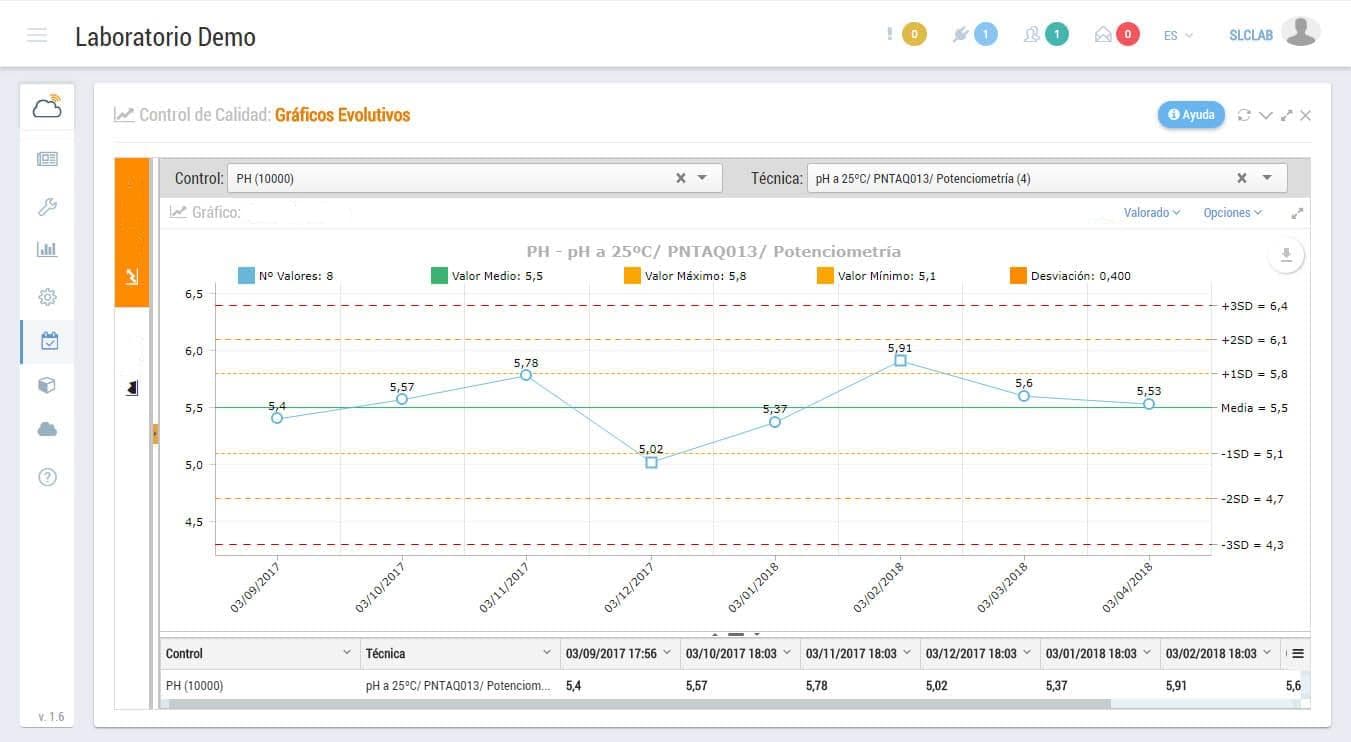Open the 03/09/2017 17:56 column menu arrow
Viewport: 1351px width, 742px height.
(667, 653)
